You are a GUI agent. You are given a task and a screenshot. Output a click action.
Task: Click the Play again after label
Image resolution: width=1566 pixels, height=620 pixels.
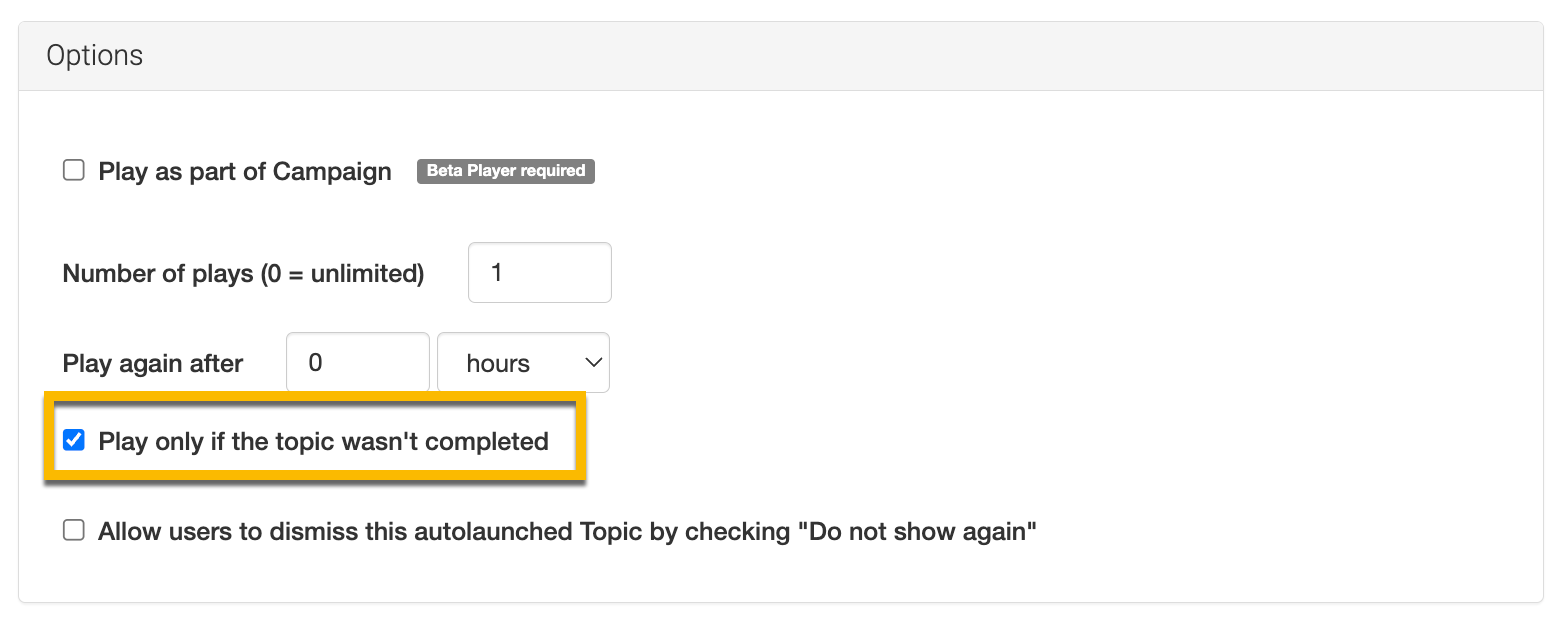(153, 364)
